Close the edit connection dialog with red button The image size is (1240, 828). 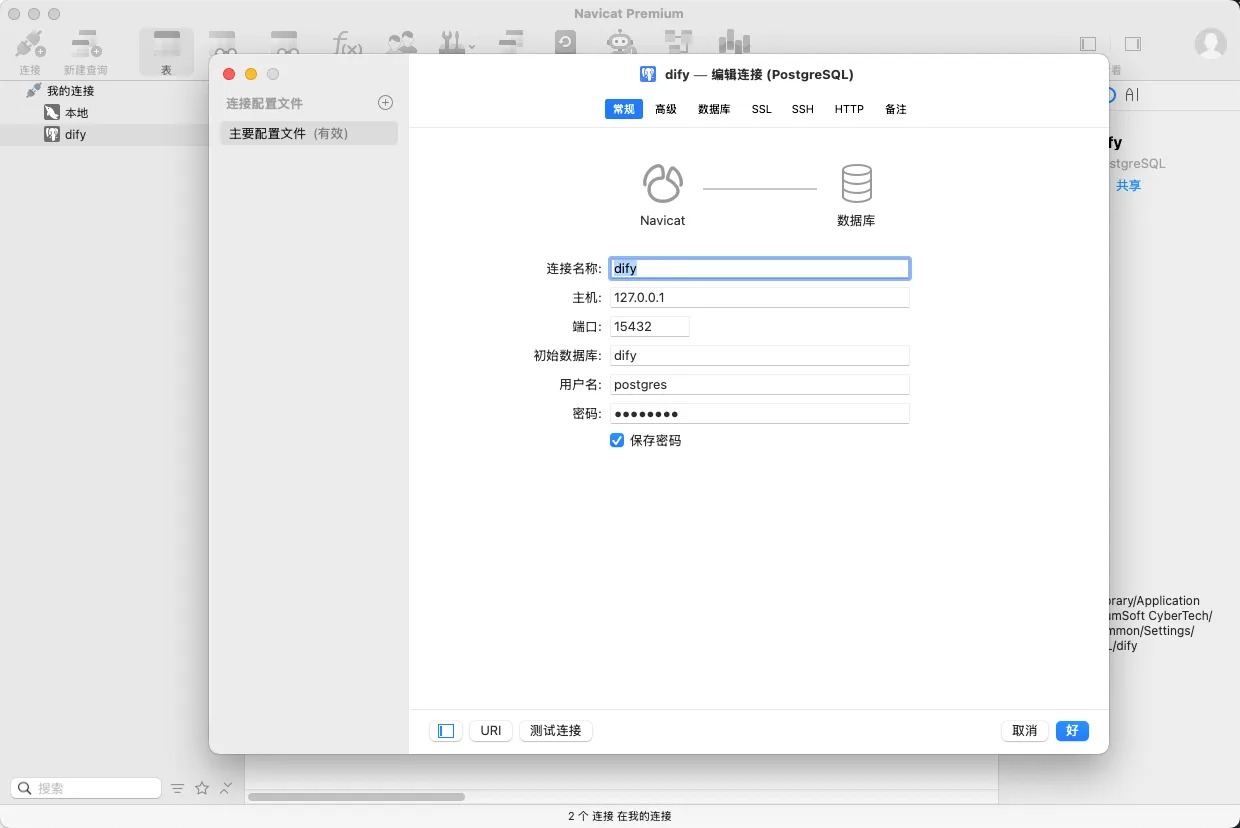pyautogui.click(x=229, y=74)
